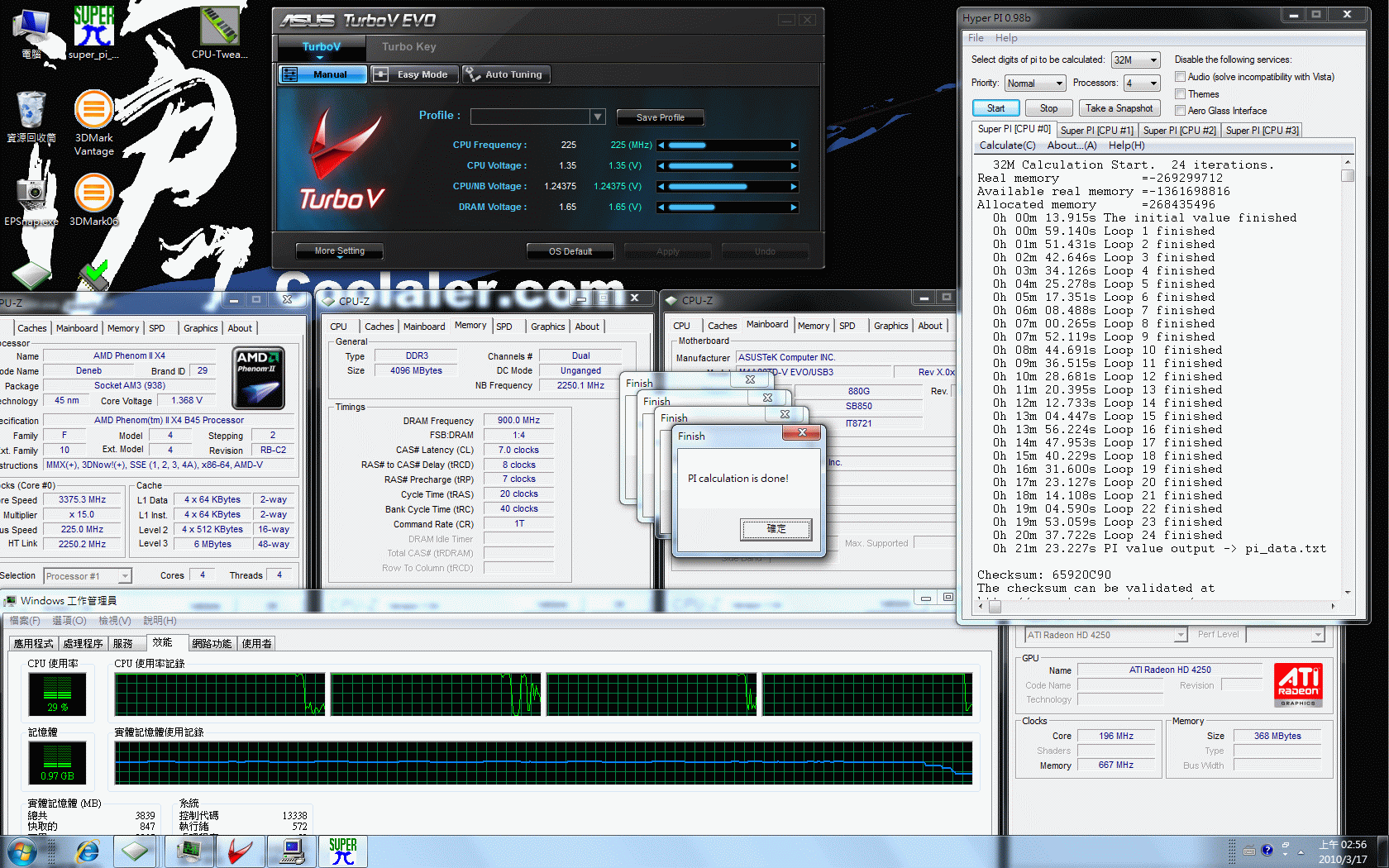Click the More Setting button

click(x=339, y=251)
